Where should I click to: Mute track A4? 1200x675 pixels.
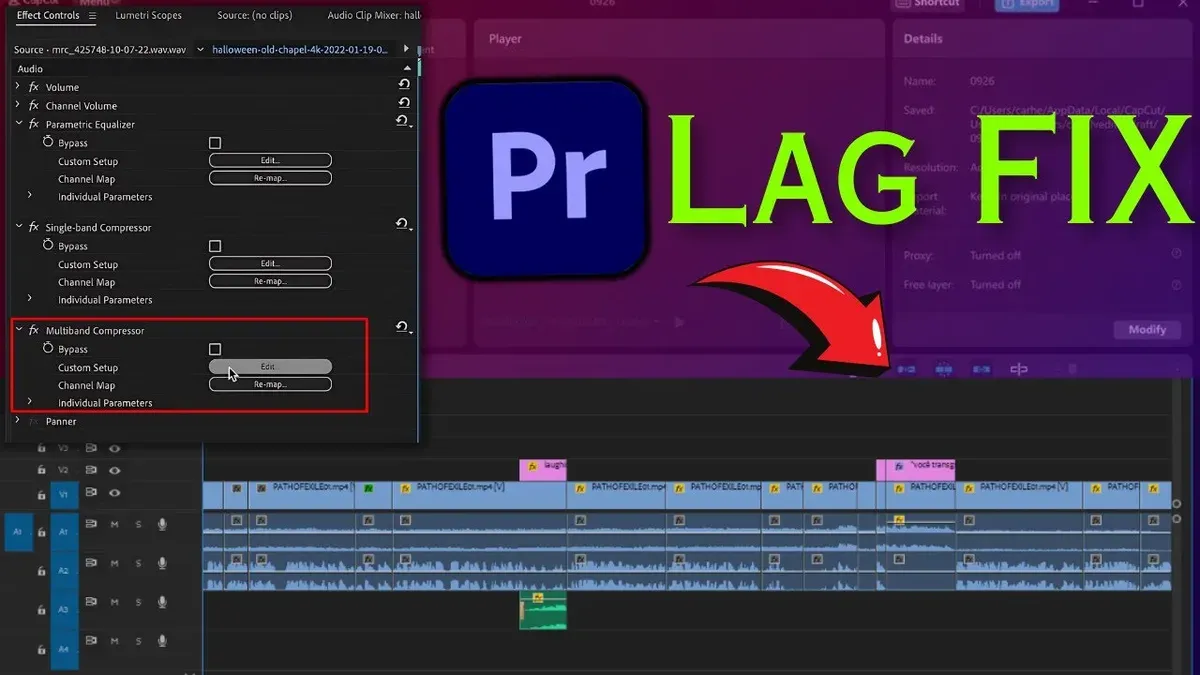click(115, 641)
